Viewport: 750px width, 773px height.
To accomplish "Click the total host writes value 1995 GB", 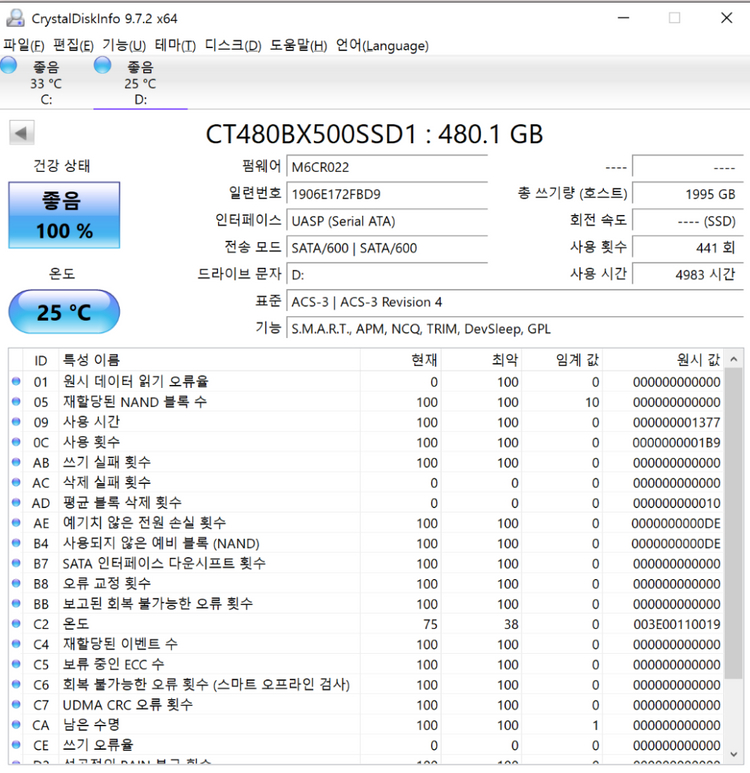I will coord(688,194).
